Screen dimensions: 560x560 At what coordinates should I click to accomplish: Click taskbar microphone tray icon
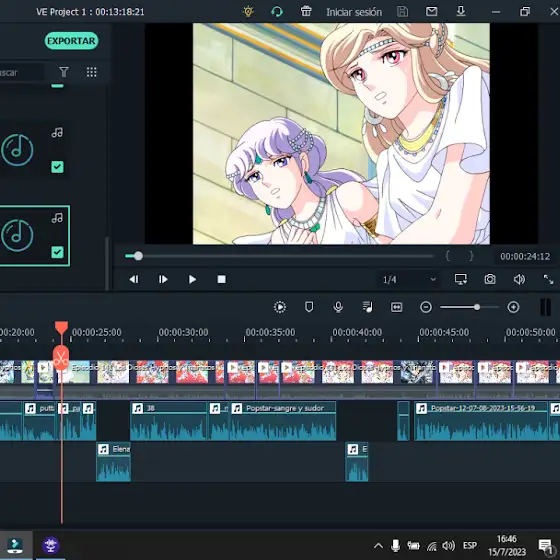(395, 545)
